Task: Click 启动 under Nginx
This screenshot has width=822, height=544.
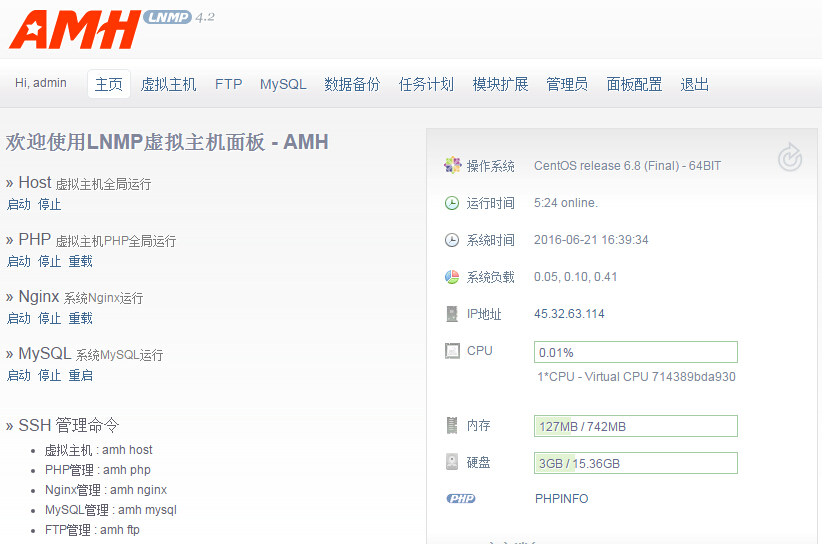Action: 19,318
